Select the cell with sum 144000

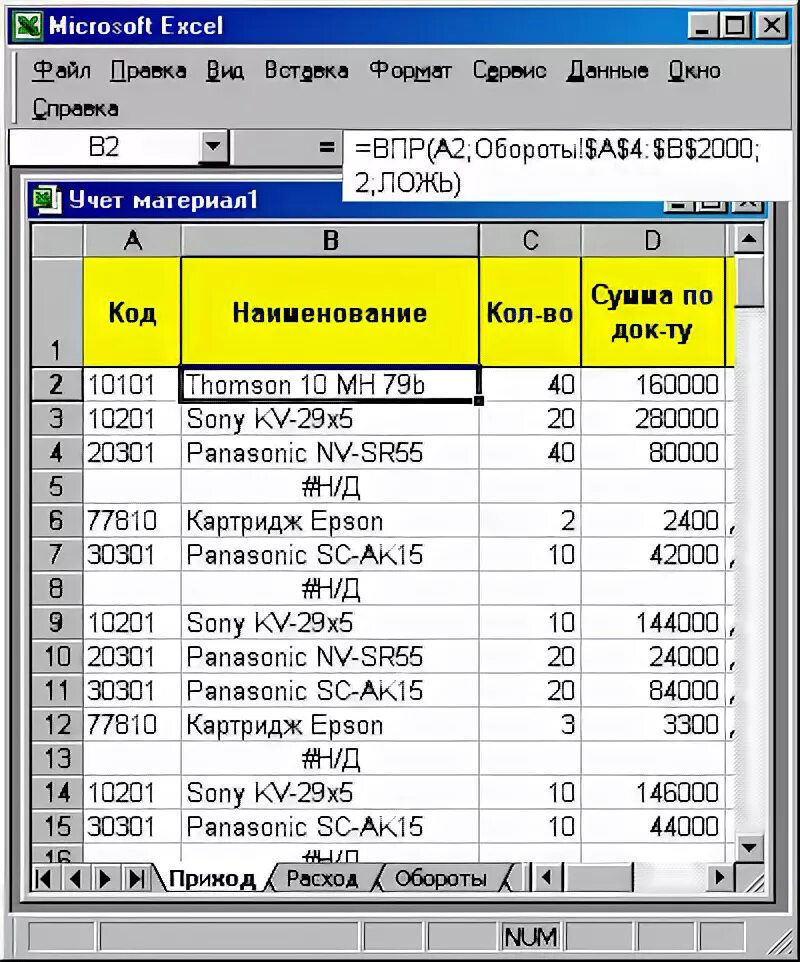(x=653, y=623)
